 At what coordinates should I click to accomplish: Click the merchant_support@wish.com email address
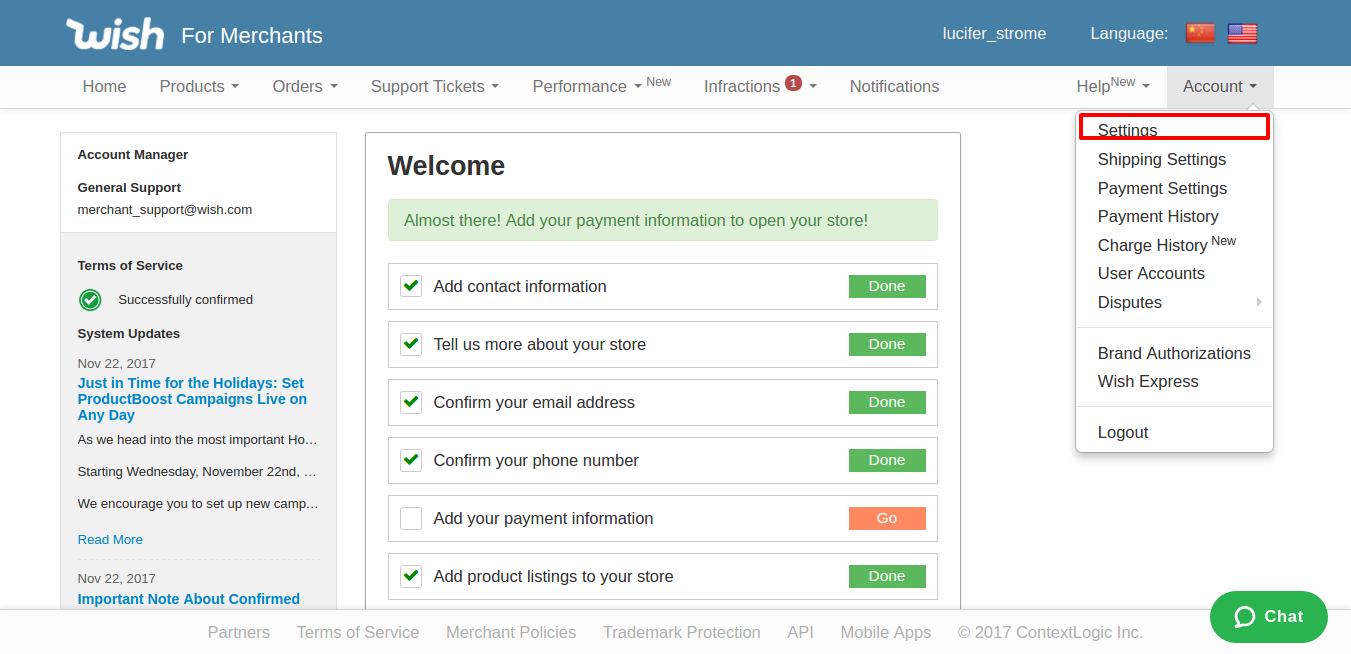[x=165, y=210]
